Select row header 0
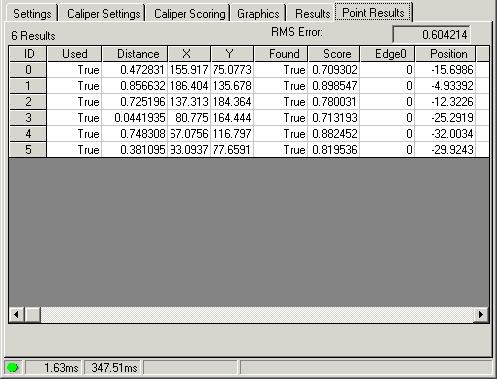Viewport: 497px width, 379px height. point(28,70)
